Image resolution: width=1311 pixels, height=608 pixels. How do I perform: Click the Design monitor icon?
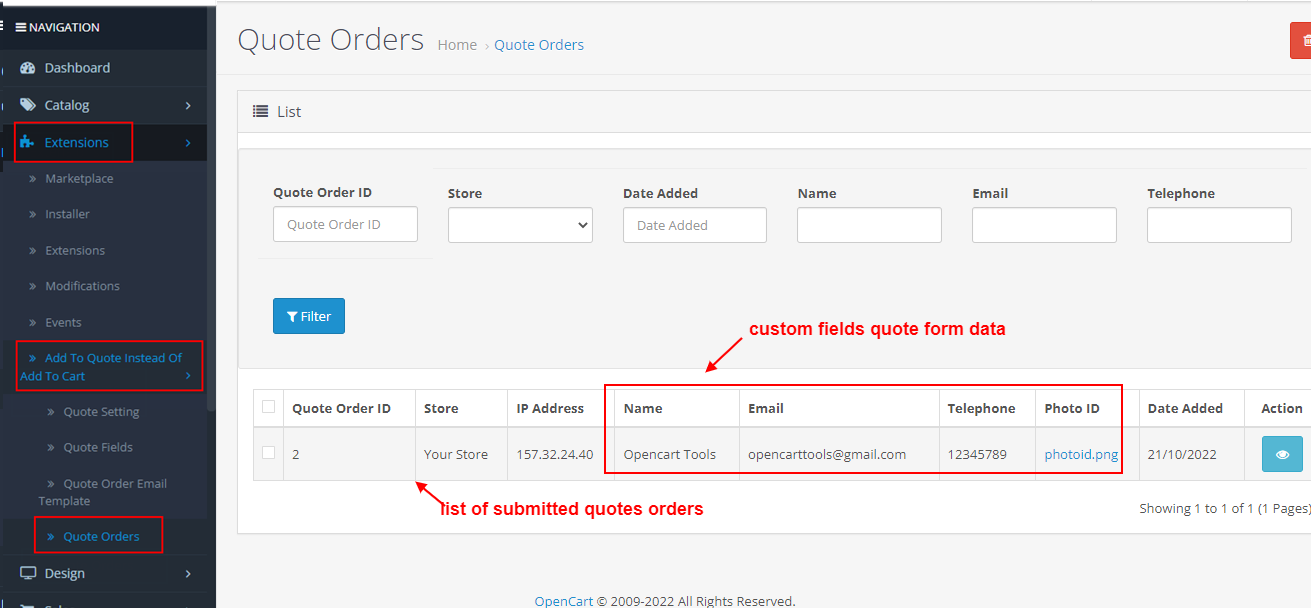tap(28, 573)
